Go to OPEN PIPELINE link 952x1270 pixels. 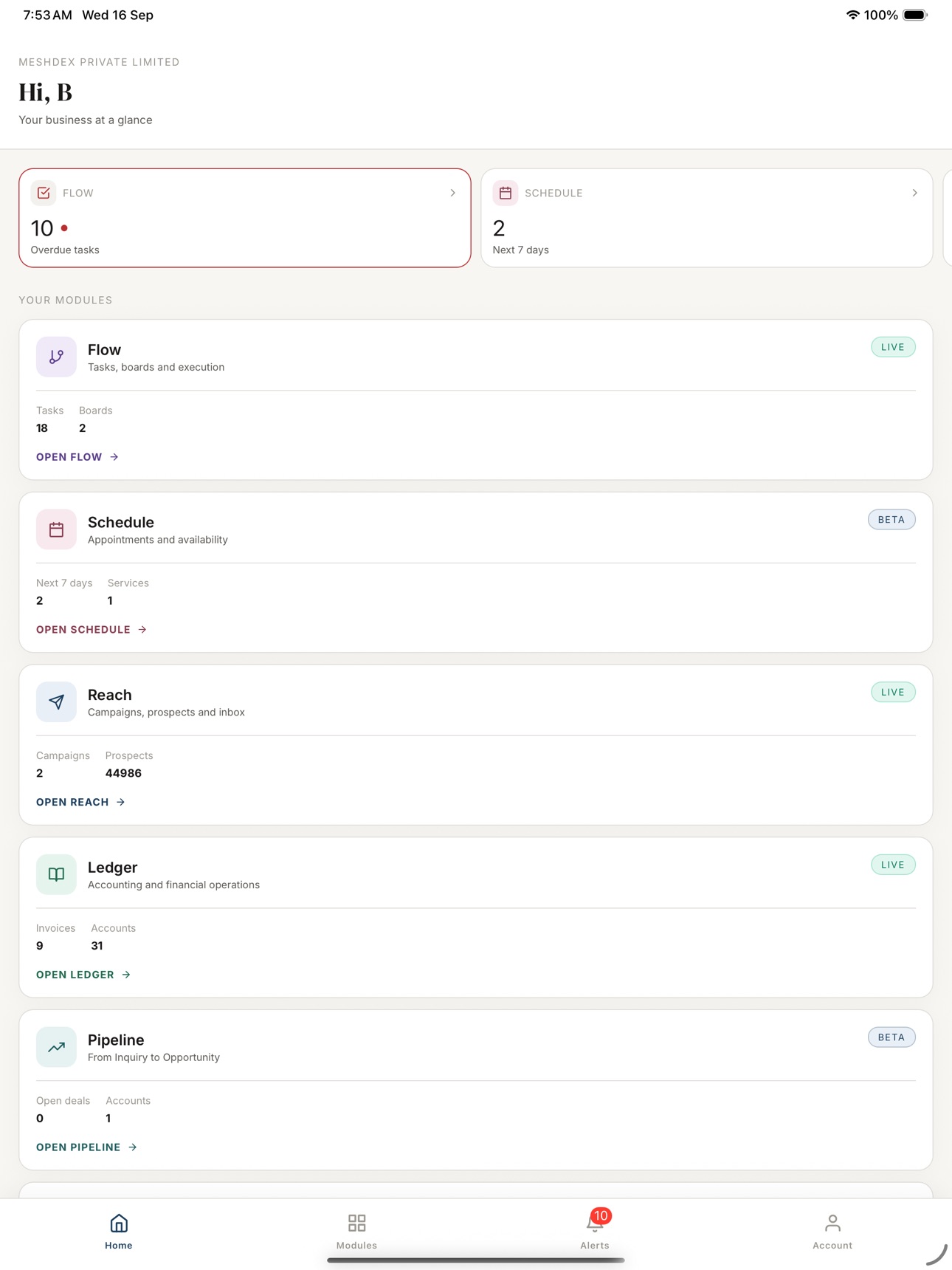coord(87,1147)
